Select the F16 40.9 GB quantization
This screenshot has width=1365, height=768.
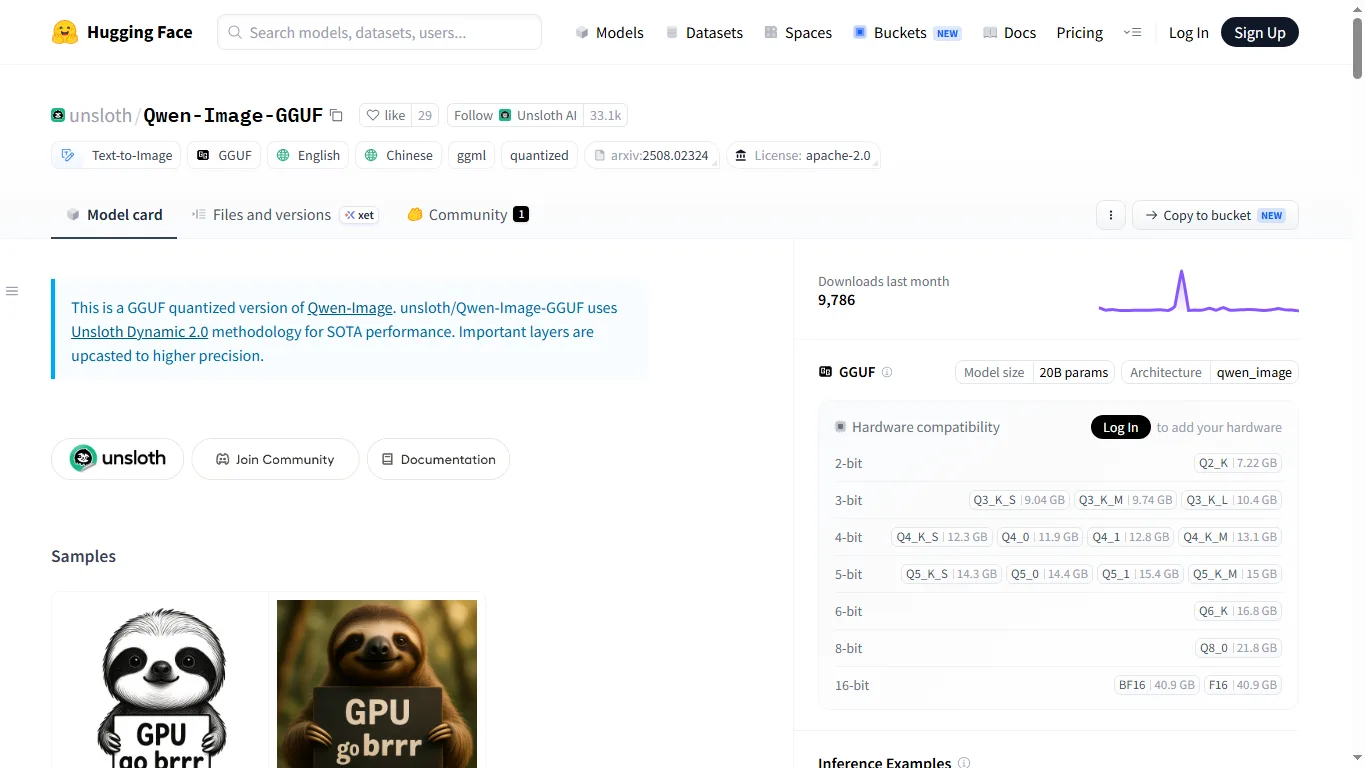pyautogui.click(x=1243, y=685)
